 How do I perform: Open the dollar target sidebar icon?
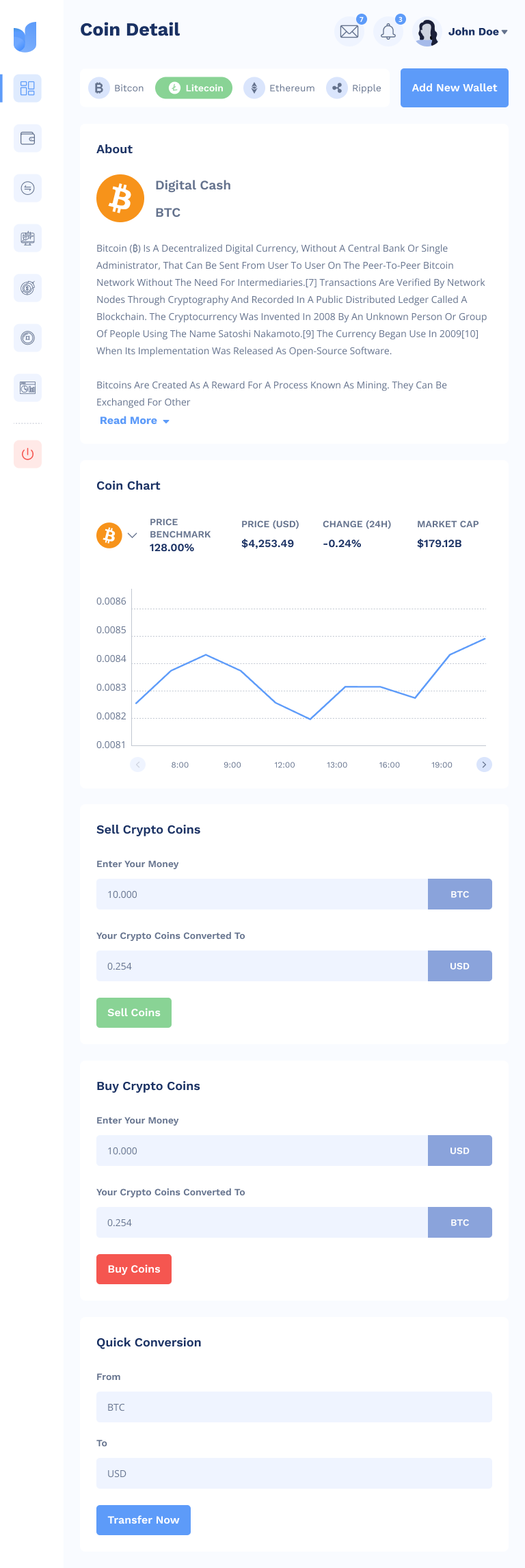pos(27,288)
